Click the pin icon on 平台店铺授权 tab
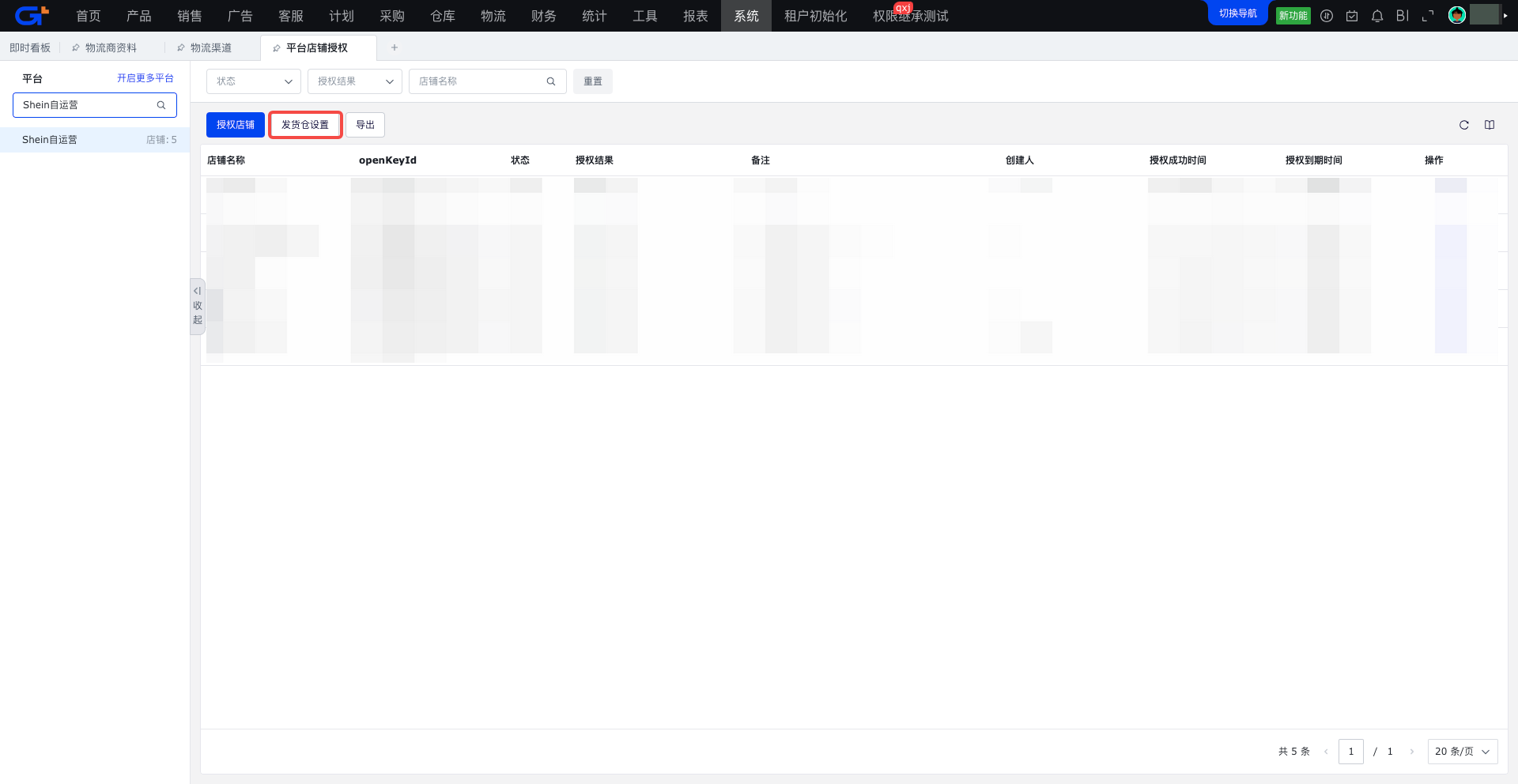 (277, 48)
